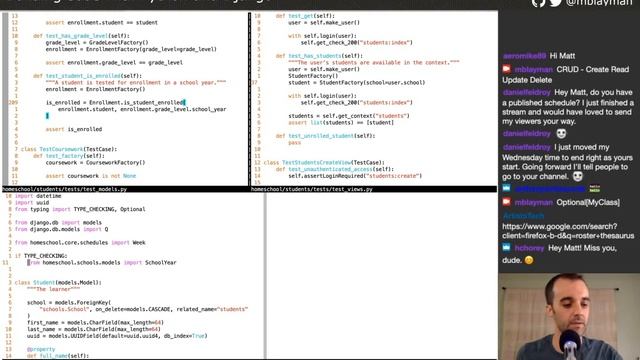Click the empty bottom-right editor pane

pos(382,276)
